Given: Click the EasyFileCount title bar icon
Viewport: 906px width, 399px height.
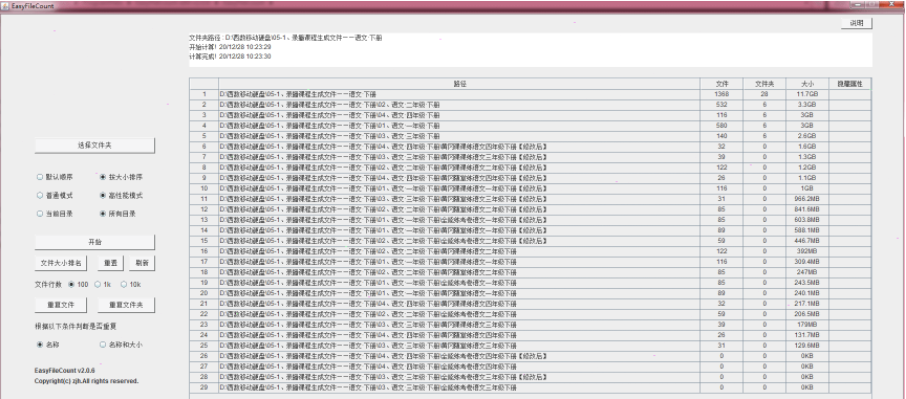Looking at the screenshot, I should pos(5,5).
